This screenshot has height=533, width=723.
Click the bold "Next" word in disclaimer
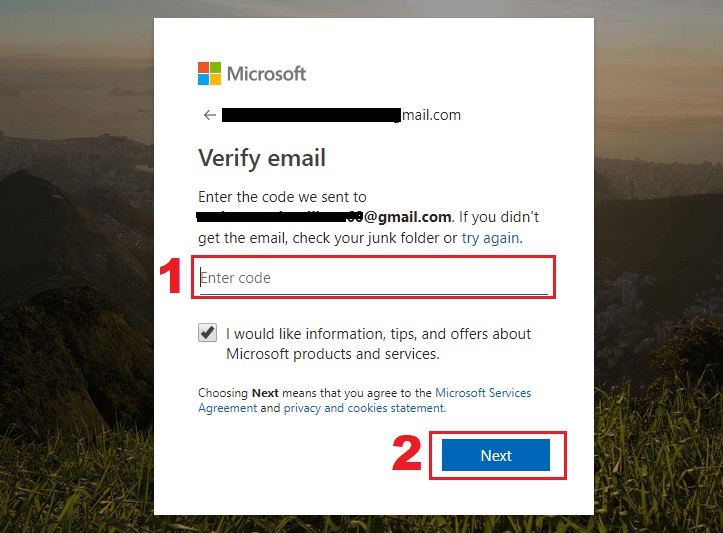pos(265,393)
